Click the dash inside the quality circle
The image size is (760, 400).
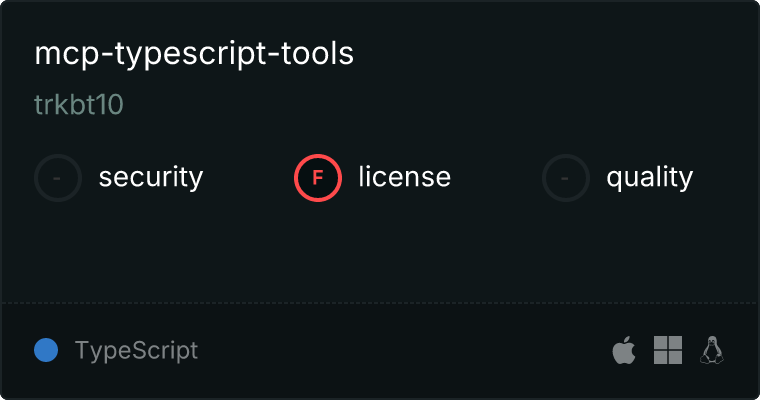(x=566, y=178)
